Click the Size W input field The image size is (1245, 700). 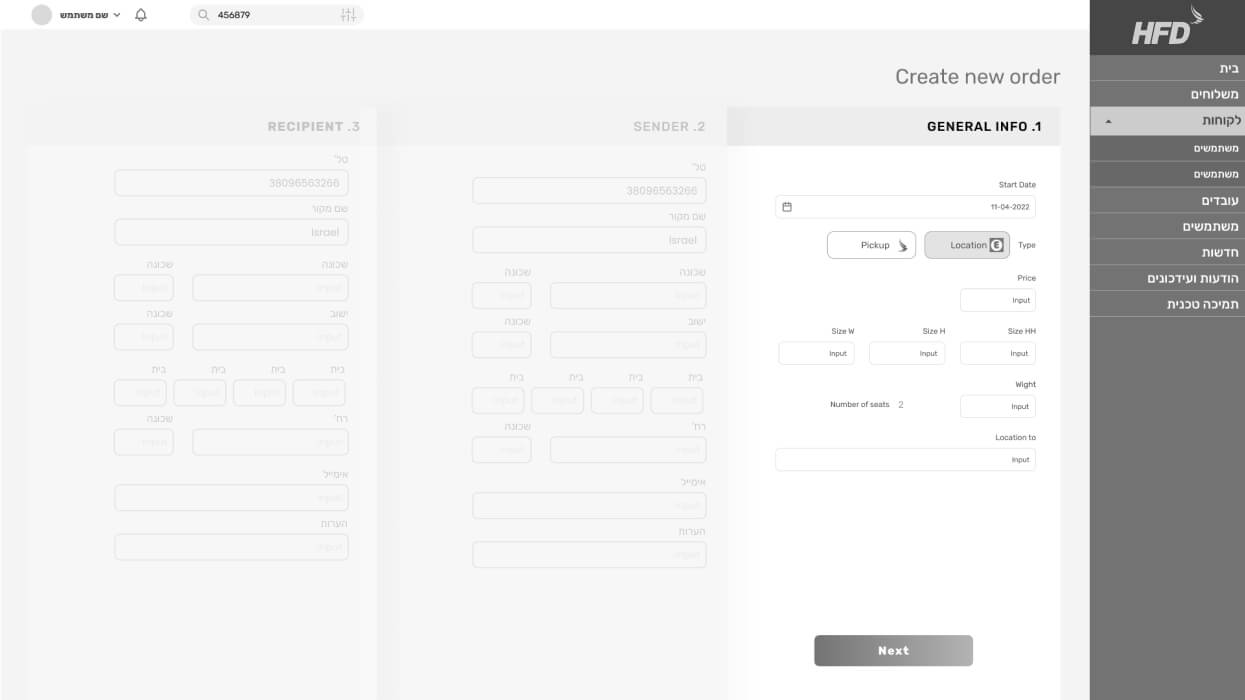[816, 353]
